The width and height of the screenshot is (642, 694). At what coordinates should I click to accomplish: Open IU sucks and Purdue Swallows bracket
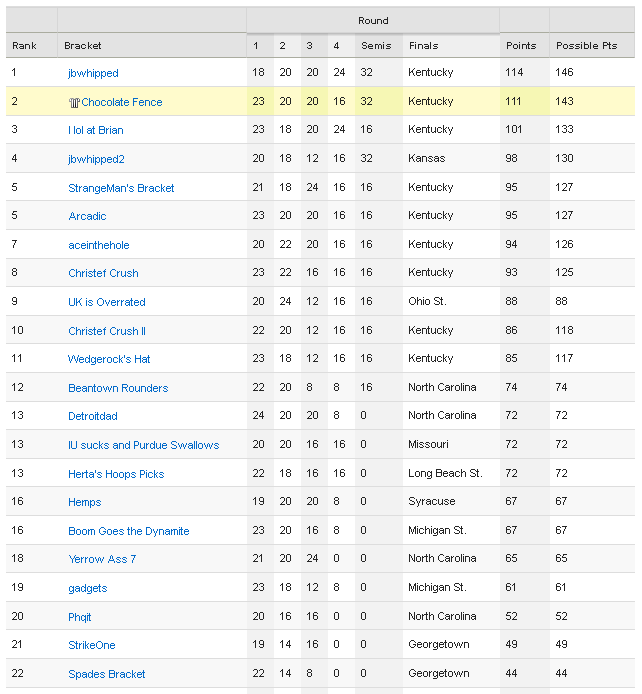143,445
